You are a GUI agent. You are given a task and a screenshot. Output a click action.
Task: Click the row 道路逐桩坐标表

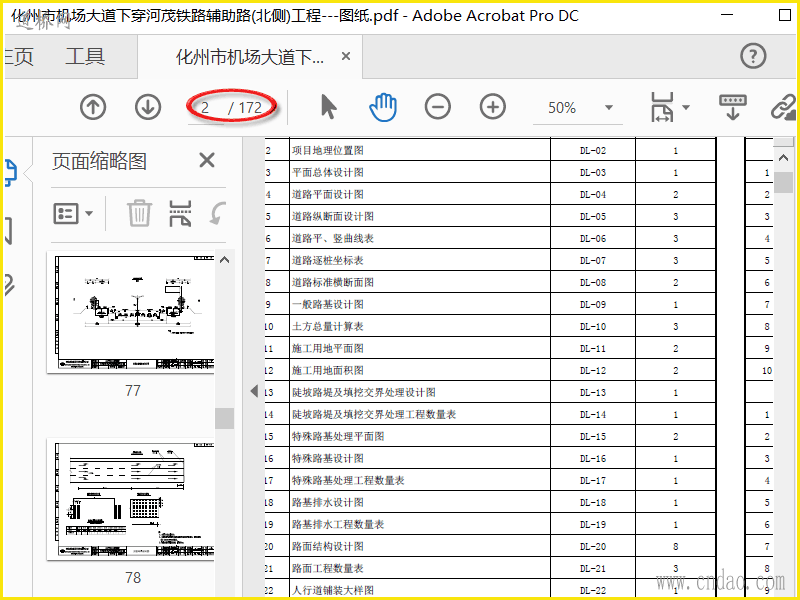coord(490,260)
